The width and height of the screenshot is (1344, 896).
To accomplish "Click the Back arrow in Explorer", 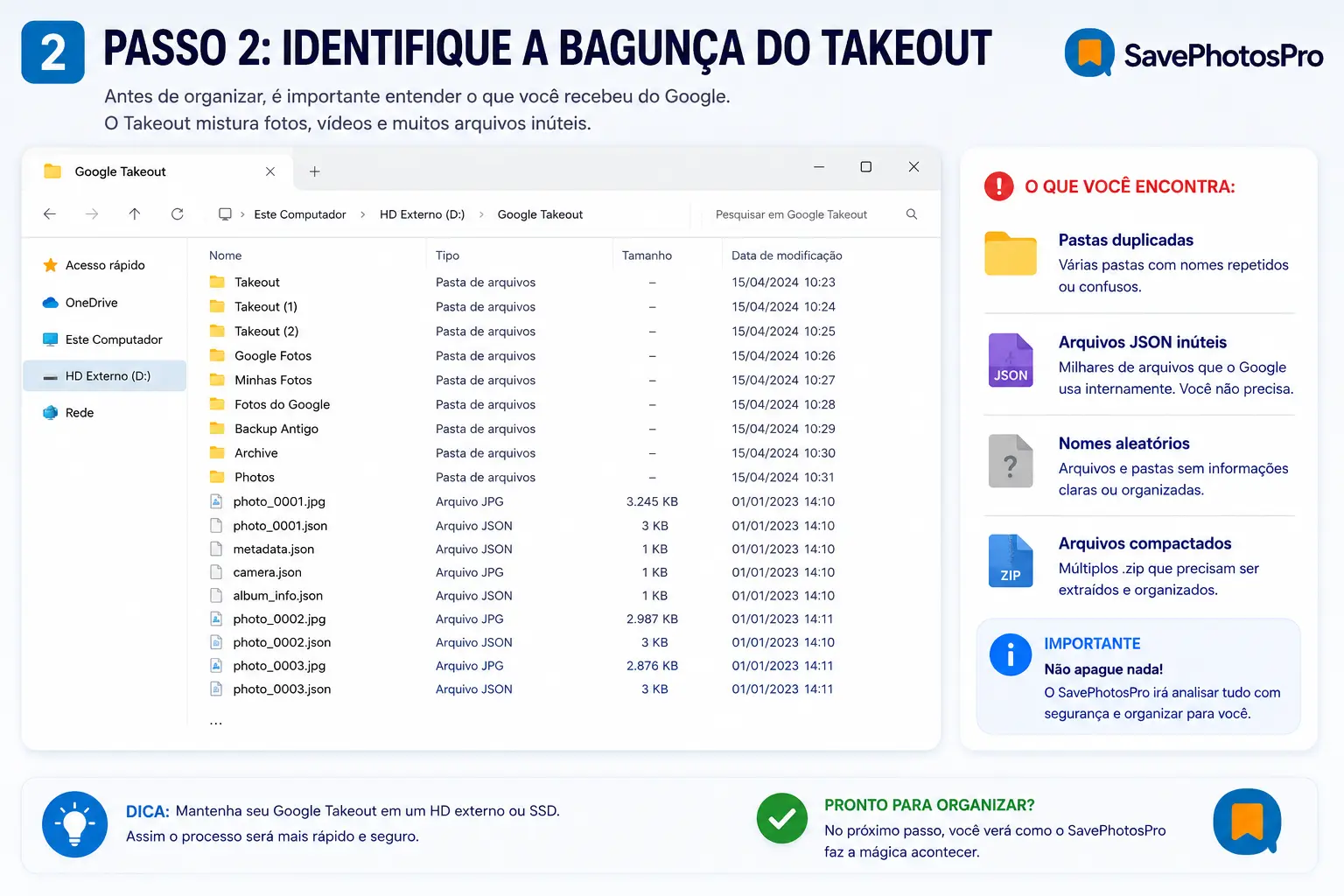I will [x=50, y=214].
